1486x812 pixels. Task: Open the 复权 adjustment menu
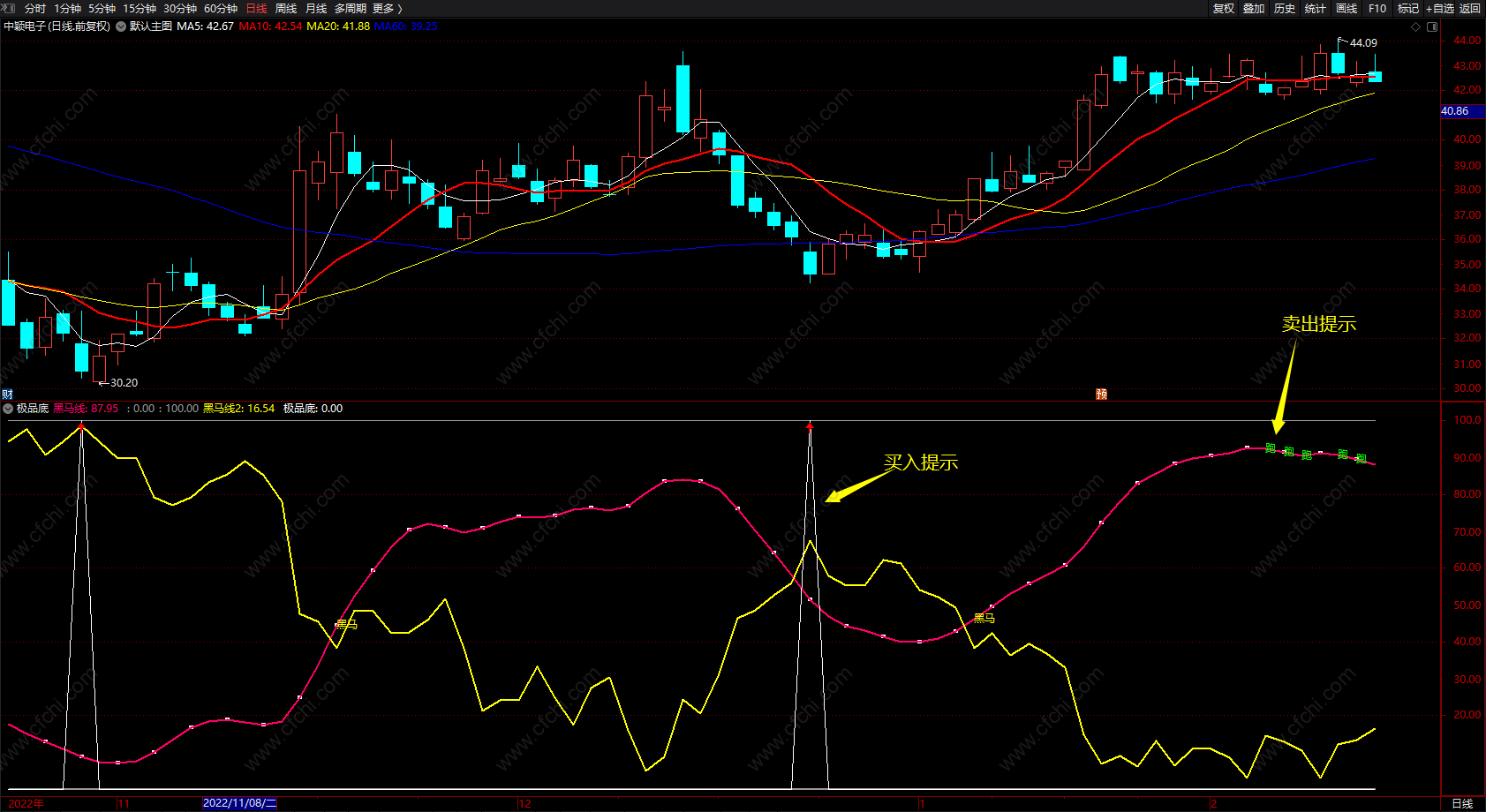[x=1224, y=8]
